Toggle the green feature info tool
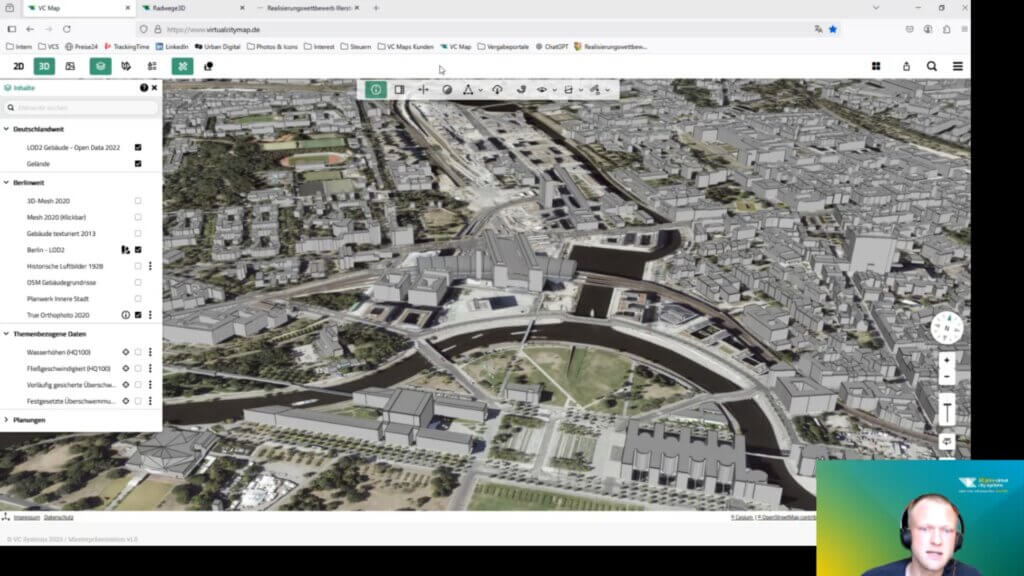1024x576 pixels. click(376, 89)
